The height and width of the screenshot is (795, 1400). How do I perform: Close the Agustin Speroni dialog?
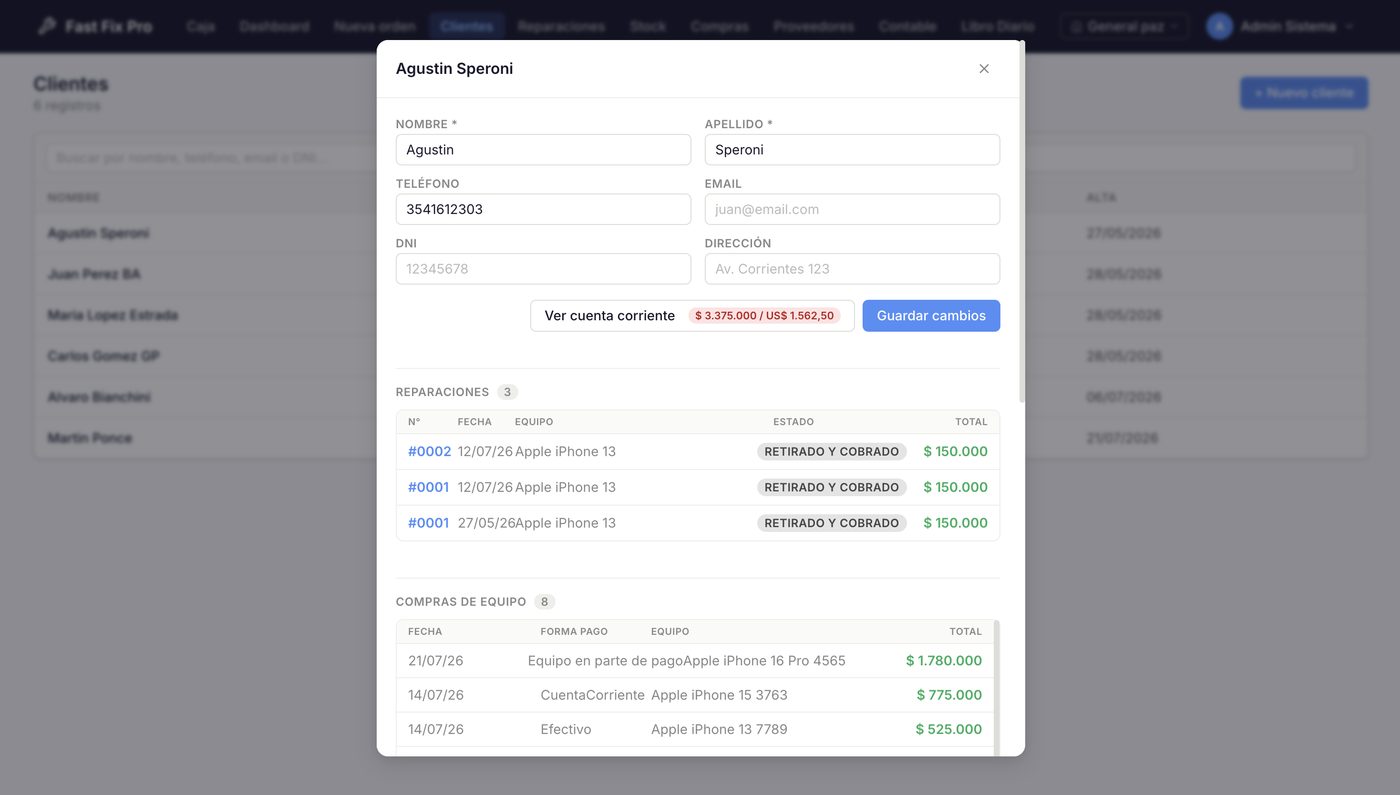coord(984,69)
